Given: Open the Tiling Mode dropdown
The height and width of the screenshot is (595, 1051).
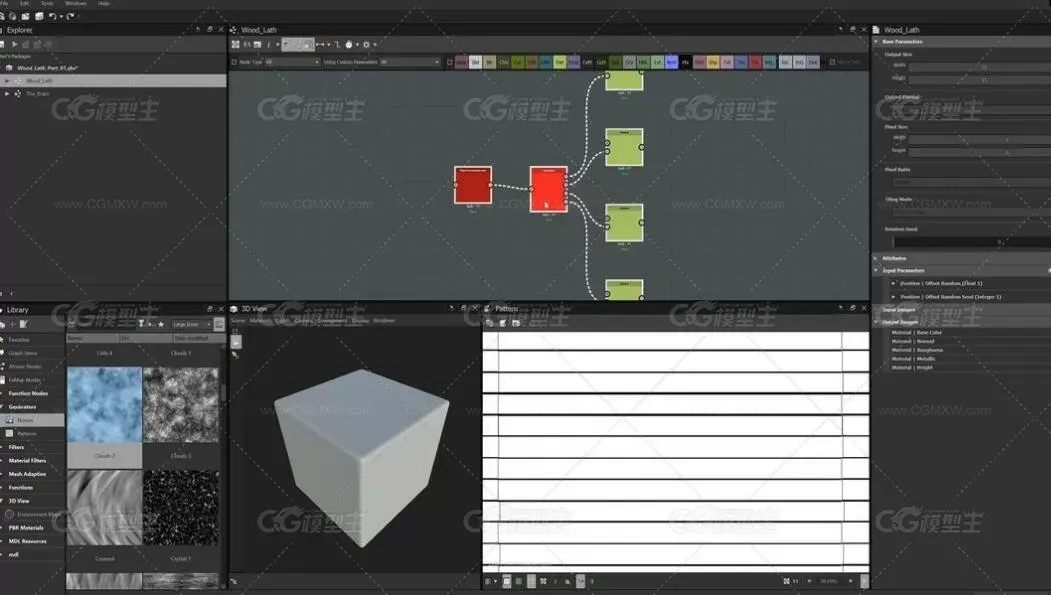Looking at the screenshot, I should pos(972,212).
